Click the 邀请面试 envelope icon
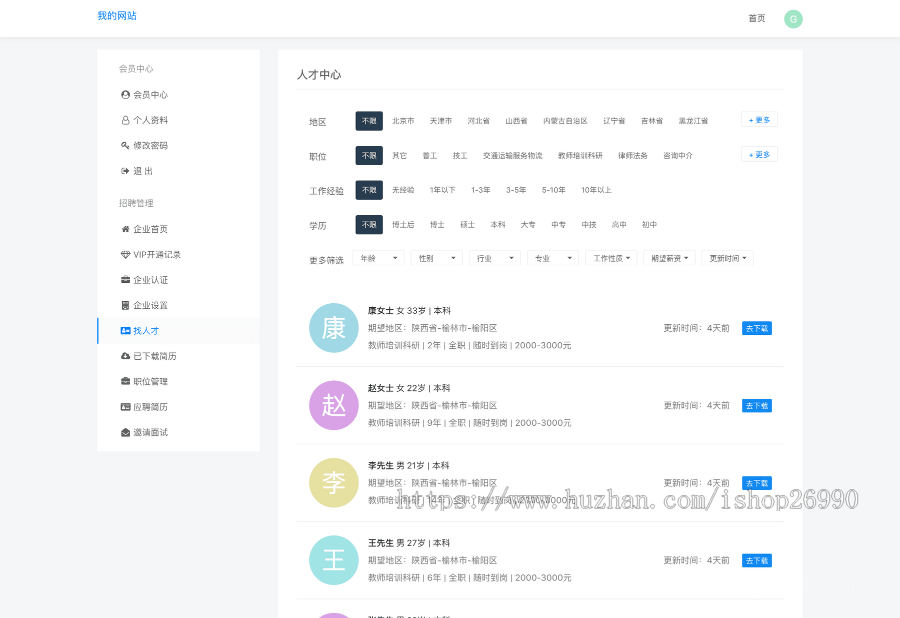 [125, 432]
